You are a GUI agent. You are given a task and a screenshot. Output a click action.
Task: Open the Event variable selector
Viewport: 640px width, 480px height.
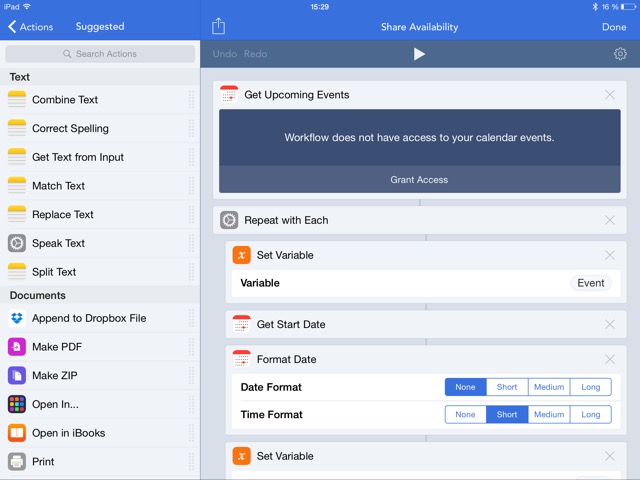(x=590, y=283)
